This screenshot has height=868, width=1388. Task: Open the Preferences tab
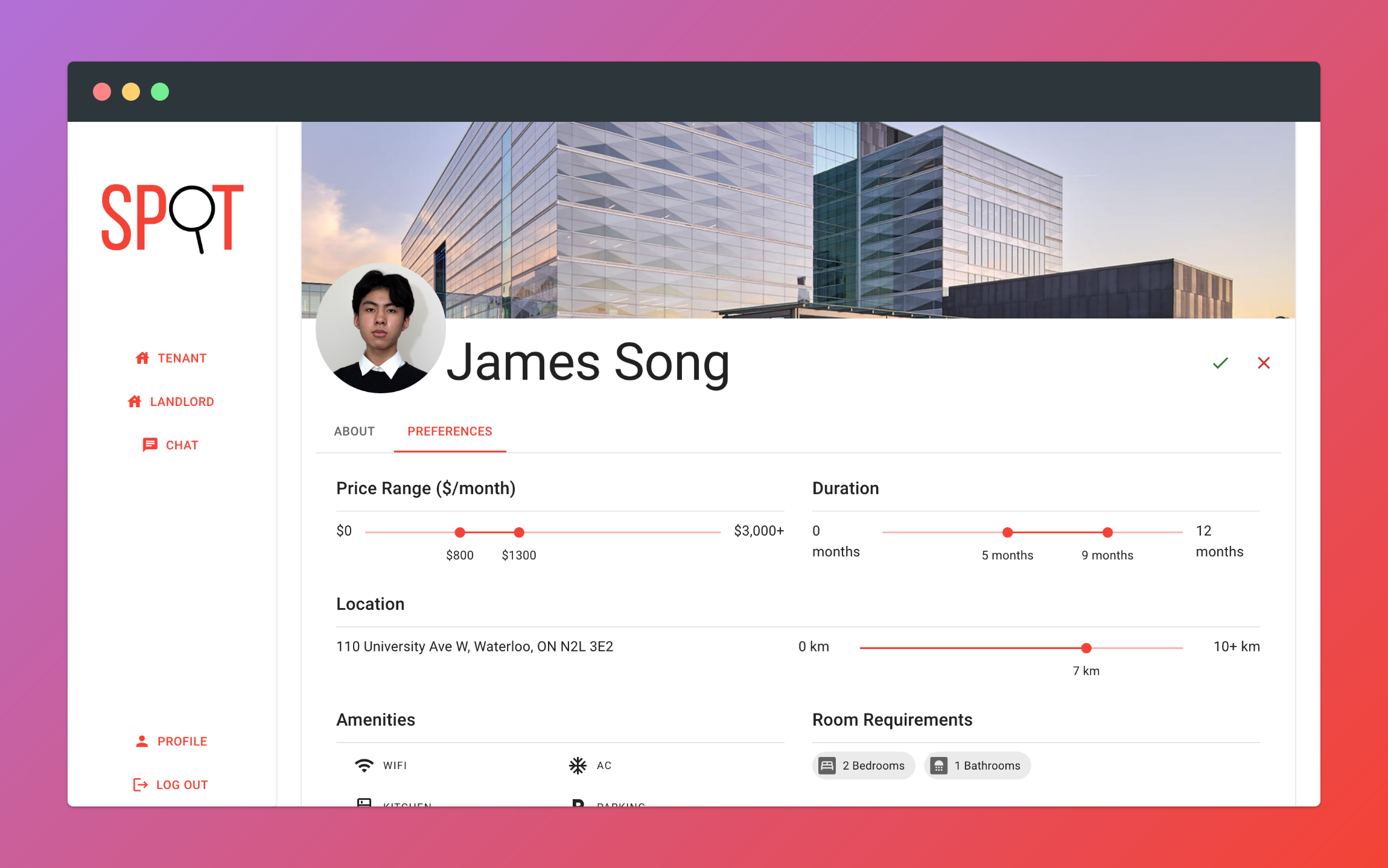click(450, 431)
